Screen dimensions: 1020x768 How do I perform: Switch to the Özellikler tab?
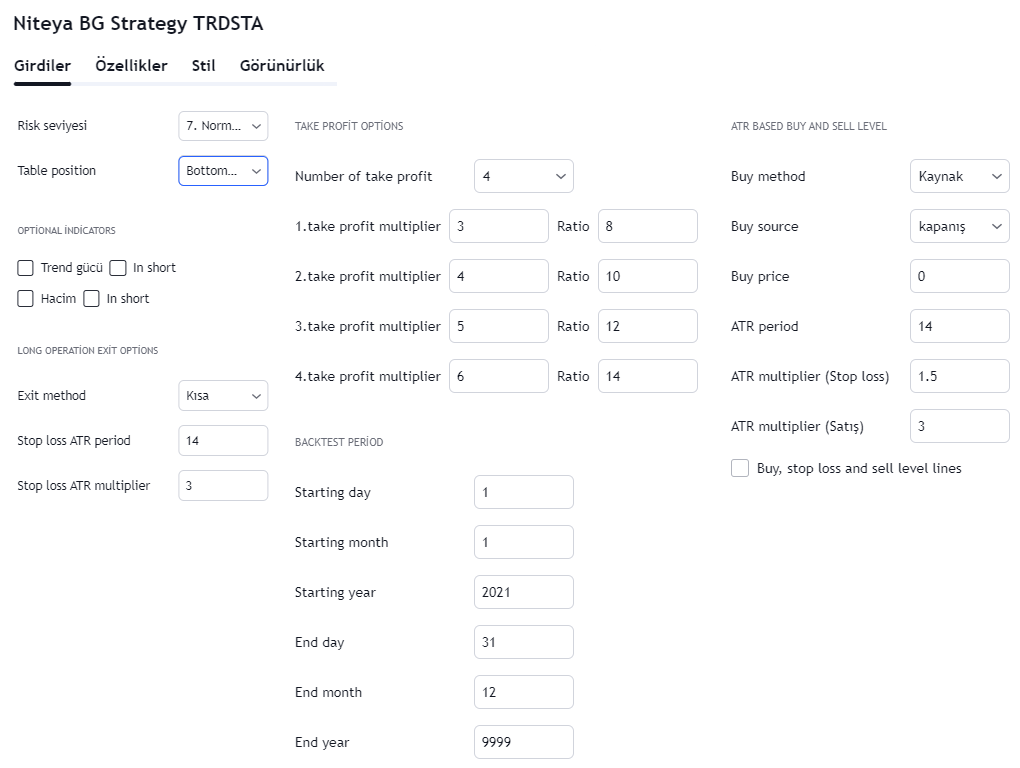click(131, 66)
